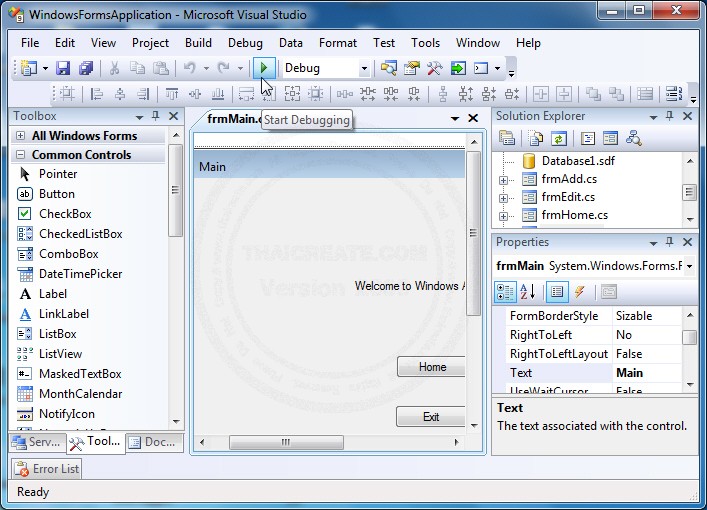
Task: Switch to the Server Explorer tab
Action: click(37, 442)
